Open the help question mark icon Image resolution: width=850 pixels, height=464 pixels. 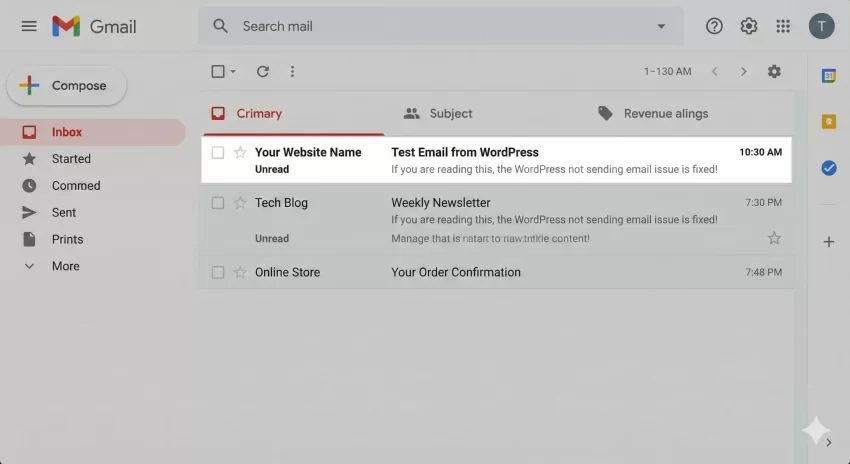pos(714,26)
